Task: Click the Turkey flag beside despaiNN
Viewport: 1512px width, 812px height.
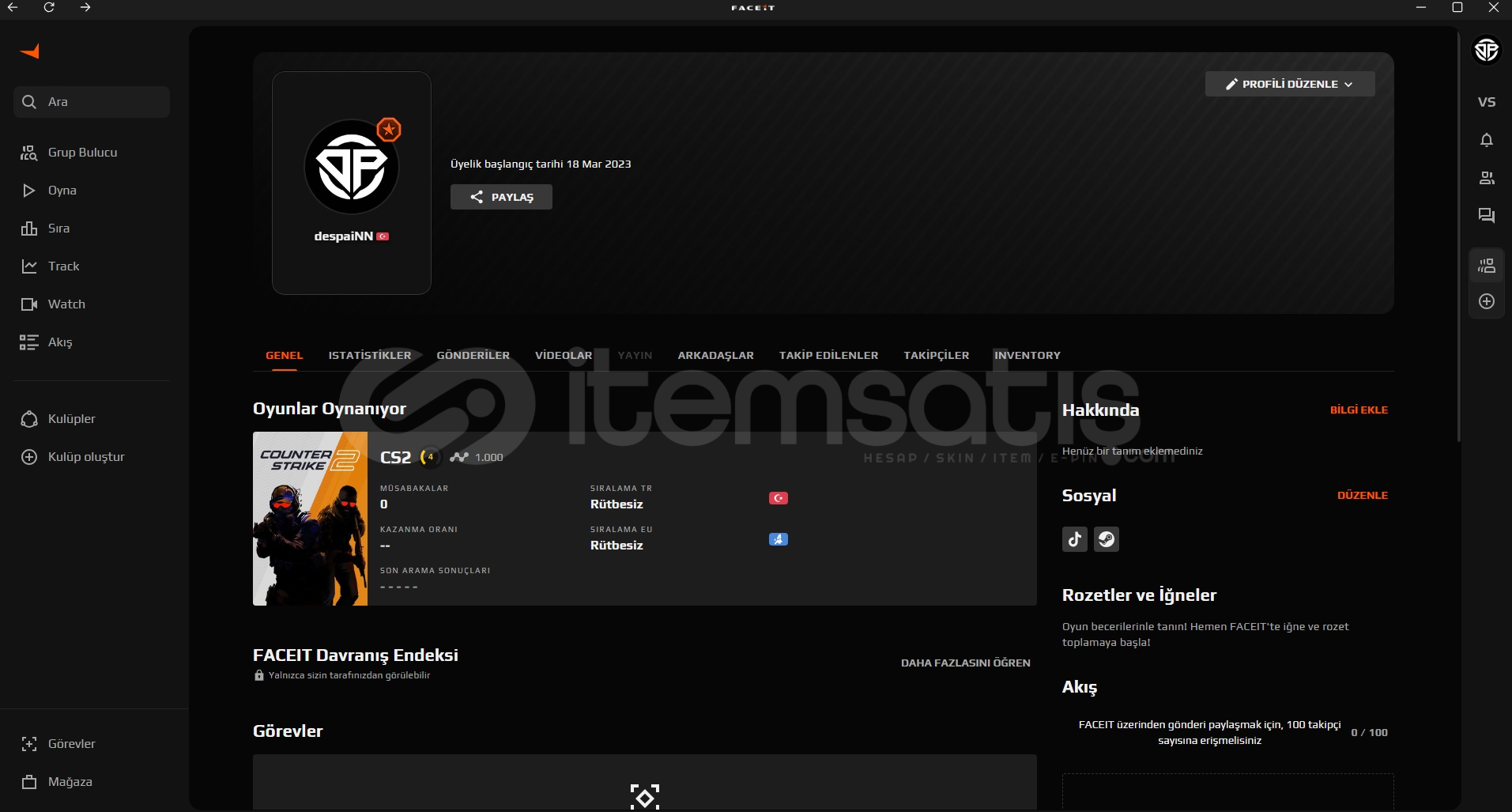Action: (383, 236)
